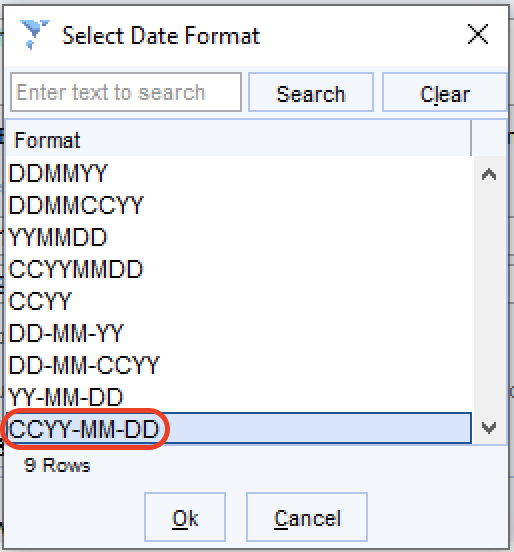Focus the Enter text to search field

pos(126,92)
